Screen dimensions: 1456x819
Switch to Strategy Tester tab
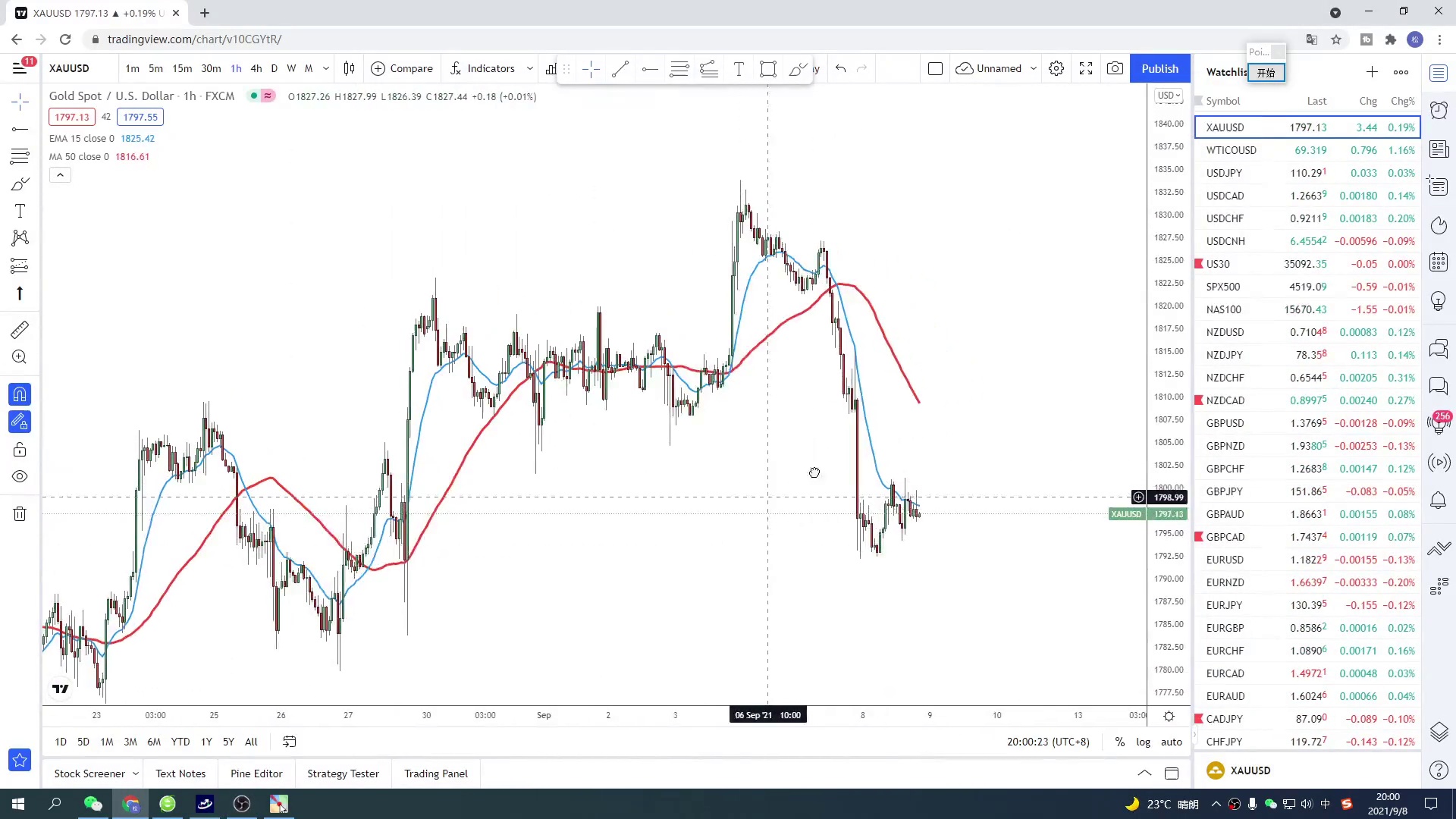[x=343, y=773]
